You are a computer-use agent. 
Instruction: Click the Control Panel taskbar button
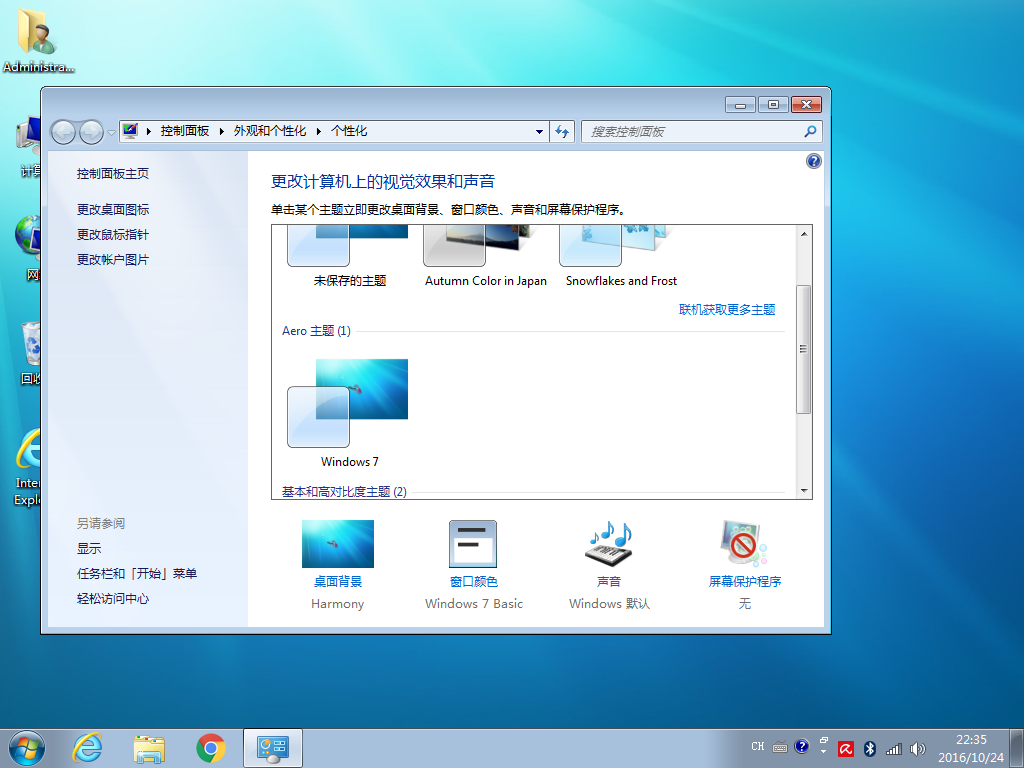pyautogui.click(x=272, y=748)
